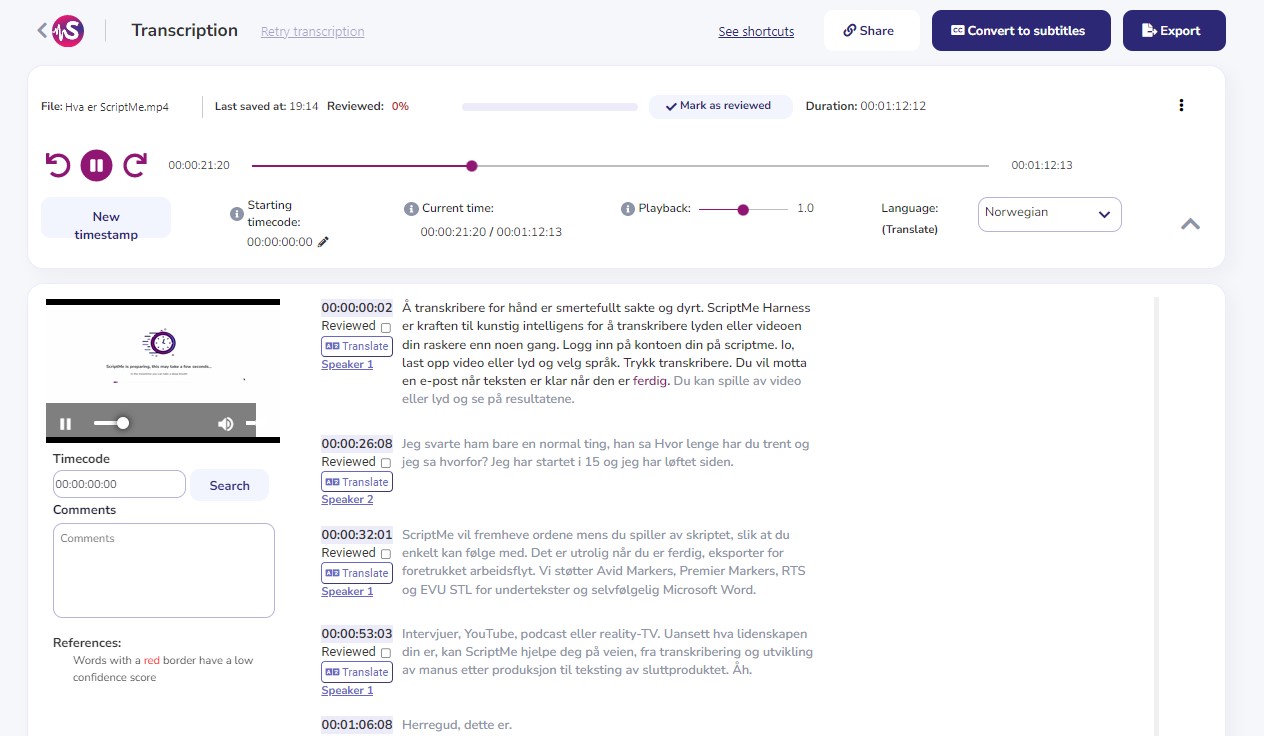The image size is (1264, 736).
Task: Open the Norwegian language dropdown
Action: [x=1049, y=213]
